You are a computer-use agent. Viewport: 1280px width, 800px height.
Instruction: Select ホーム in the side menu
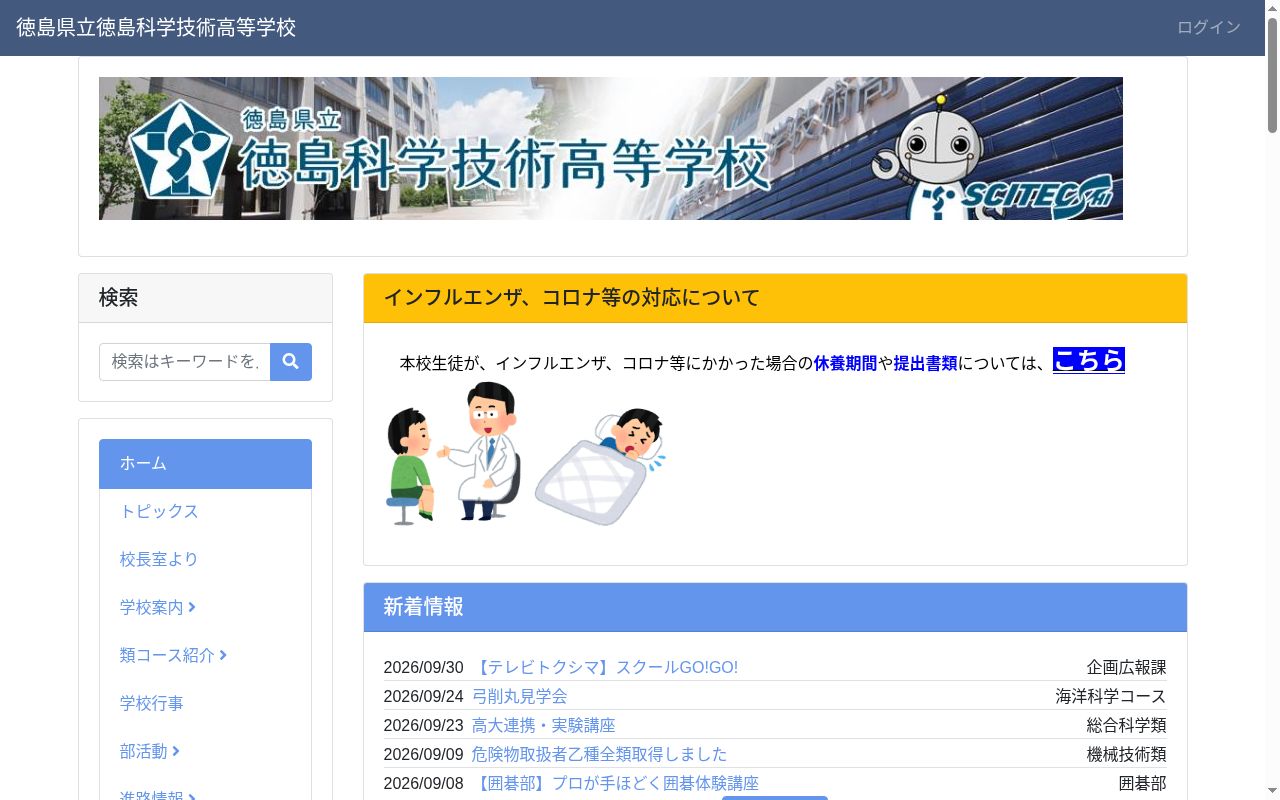pyautogui.click(x=205, y=464)
